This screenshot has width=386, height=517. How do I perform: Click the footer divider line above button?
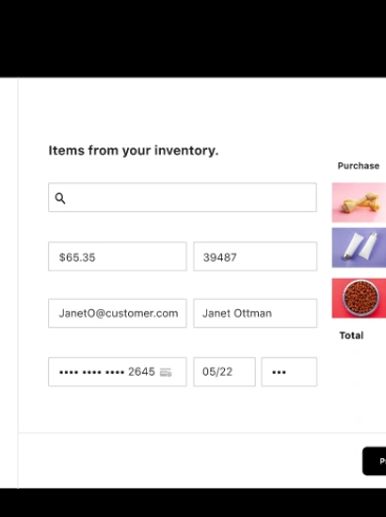tap(202, 433)
